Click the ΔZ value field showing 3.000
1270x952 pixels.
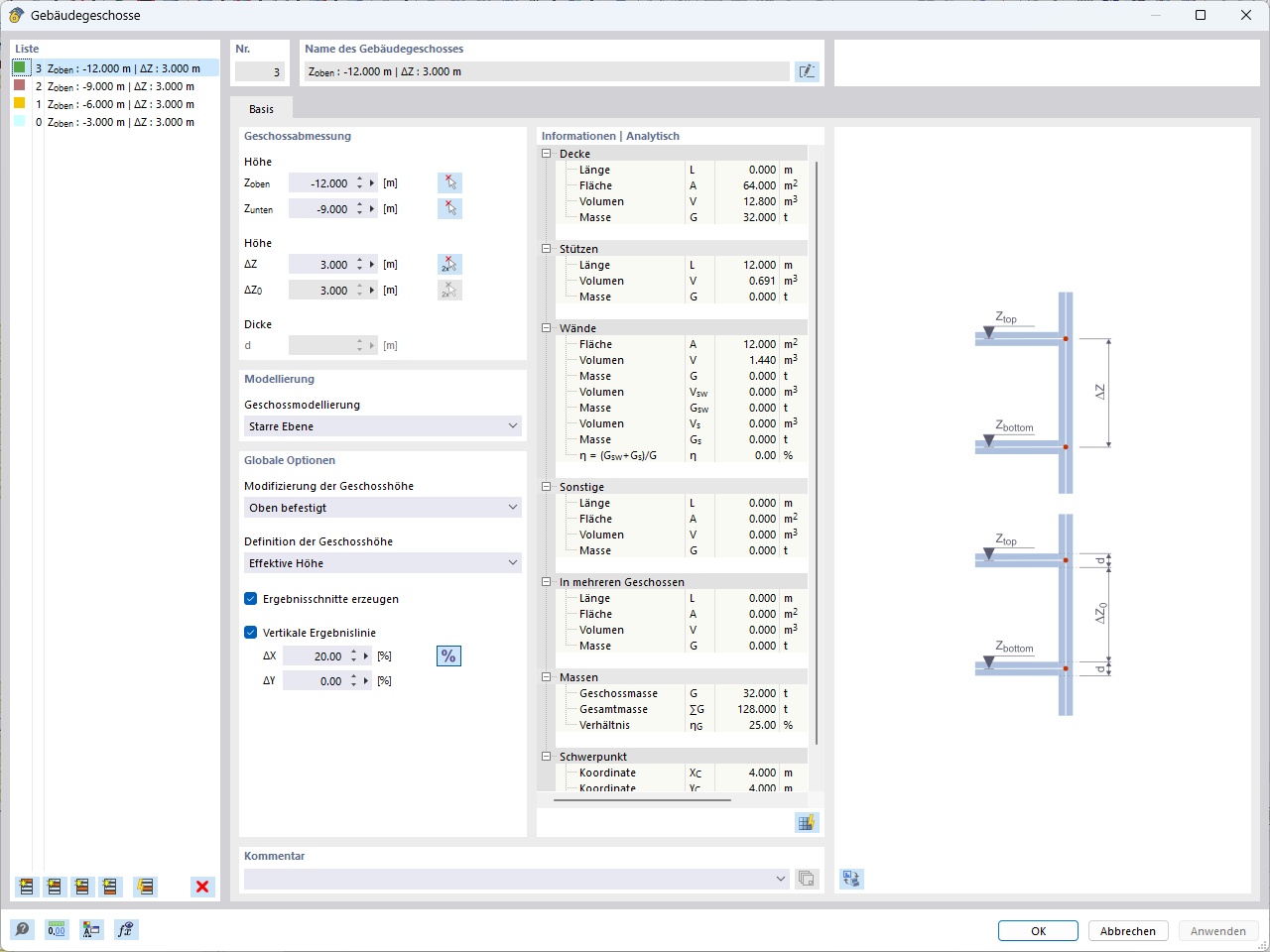(320, 265)
